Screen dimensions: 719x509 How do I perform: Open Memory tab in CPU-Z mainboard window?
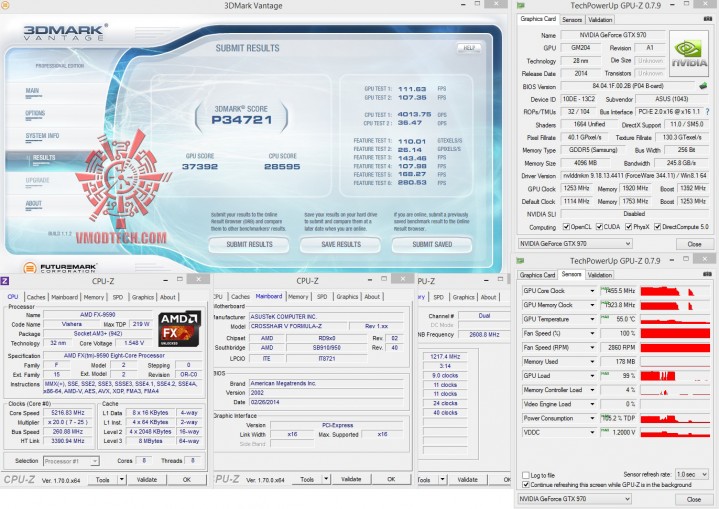(x=298, y=297)
